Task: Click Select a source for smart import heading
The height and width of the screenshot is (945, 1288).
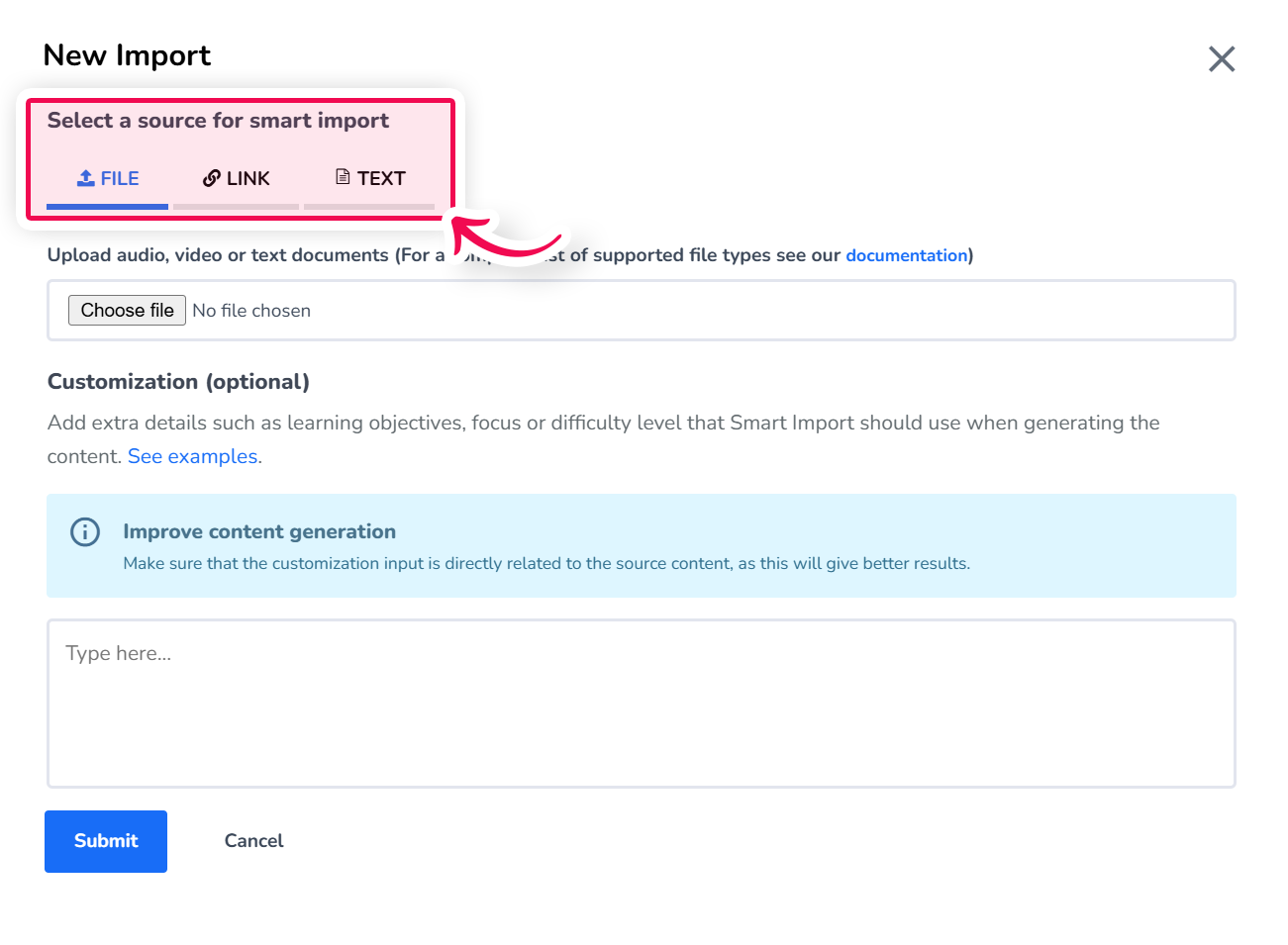Action: [218, 121]
